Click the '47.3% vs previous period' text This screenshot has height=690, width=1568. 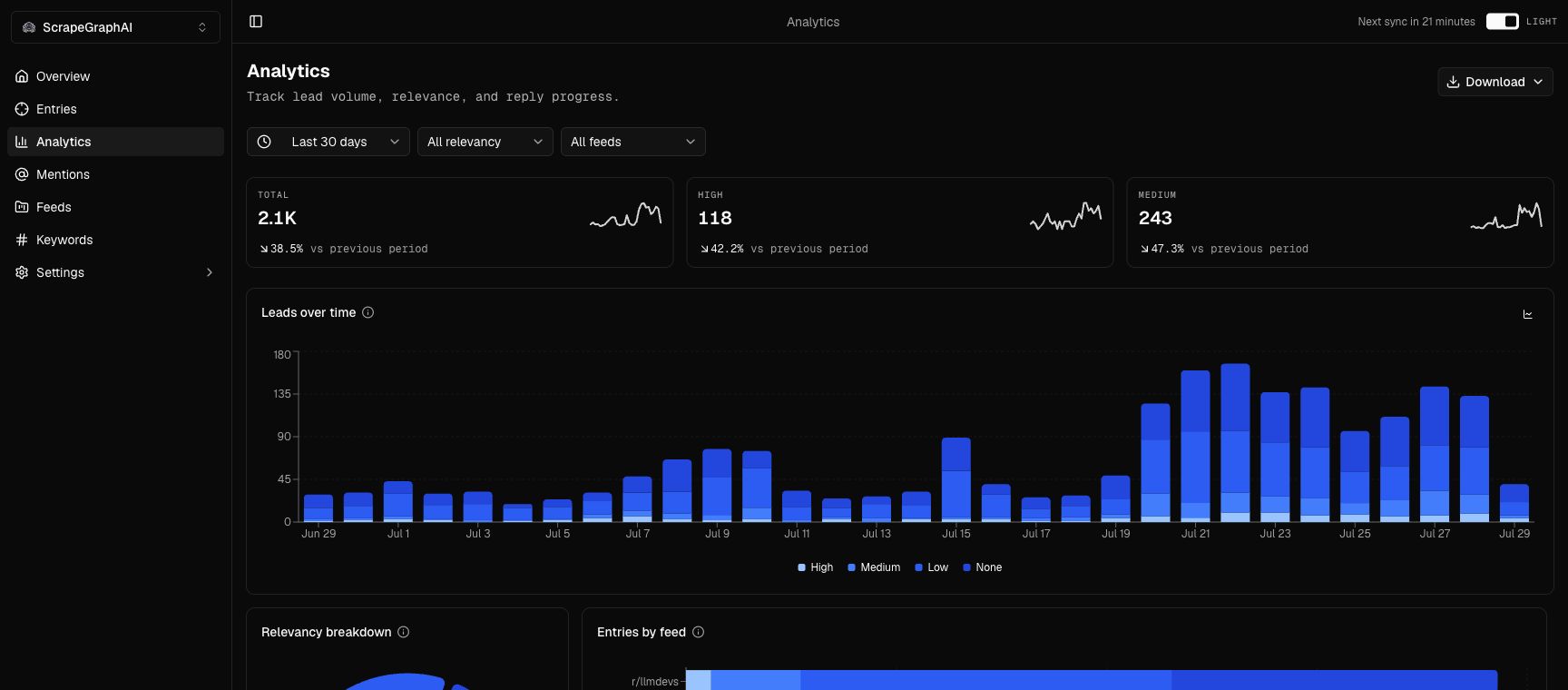pyautogui.click(x=1224, y=249)
